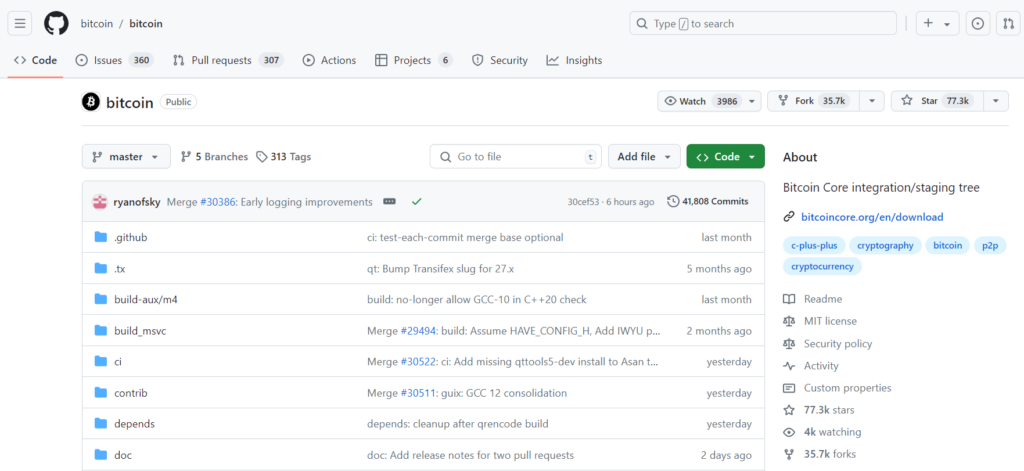Open the .github folder icon
The width and height of the screenshot is (1024, 471).
click(101, 237)
